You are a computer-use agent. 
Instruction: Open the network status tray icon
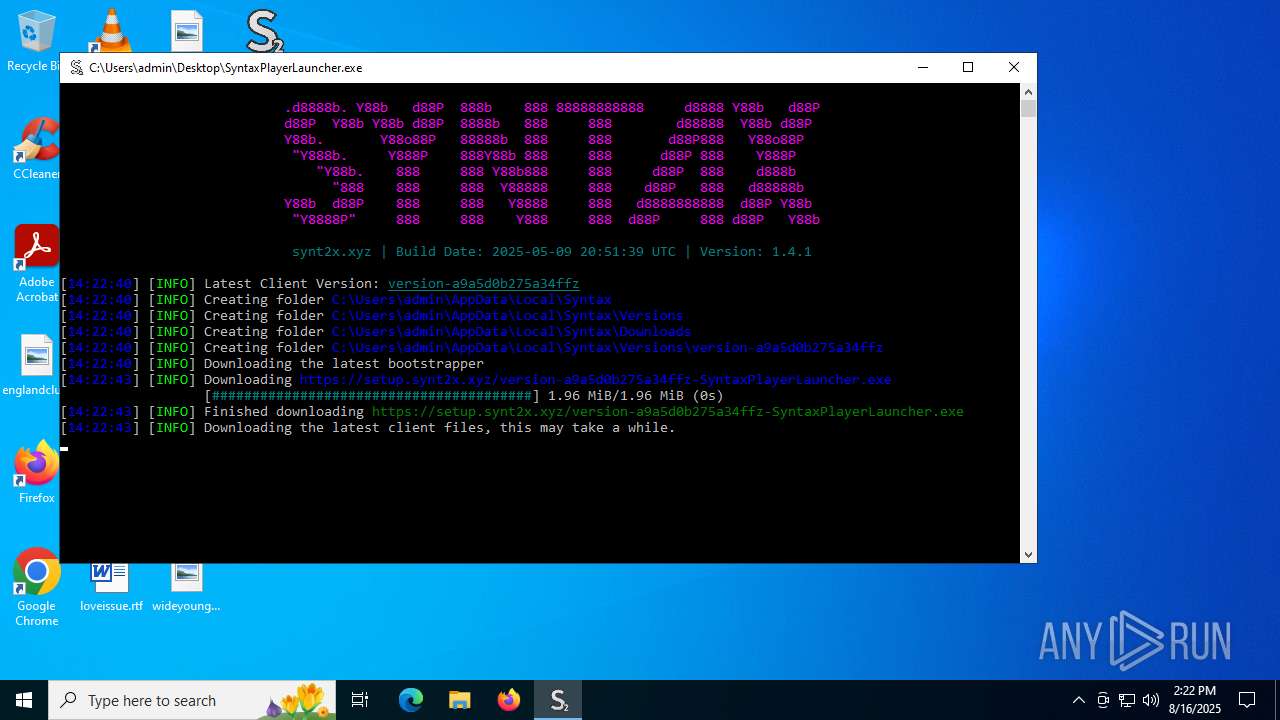click(x=1127, y=700)
